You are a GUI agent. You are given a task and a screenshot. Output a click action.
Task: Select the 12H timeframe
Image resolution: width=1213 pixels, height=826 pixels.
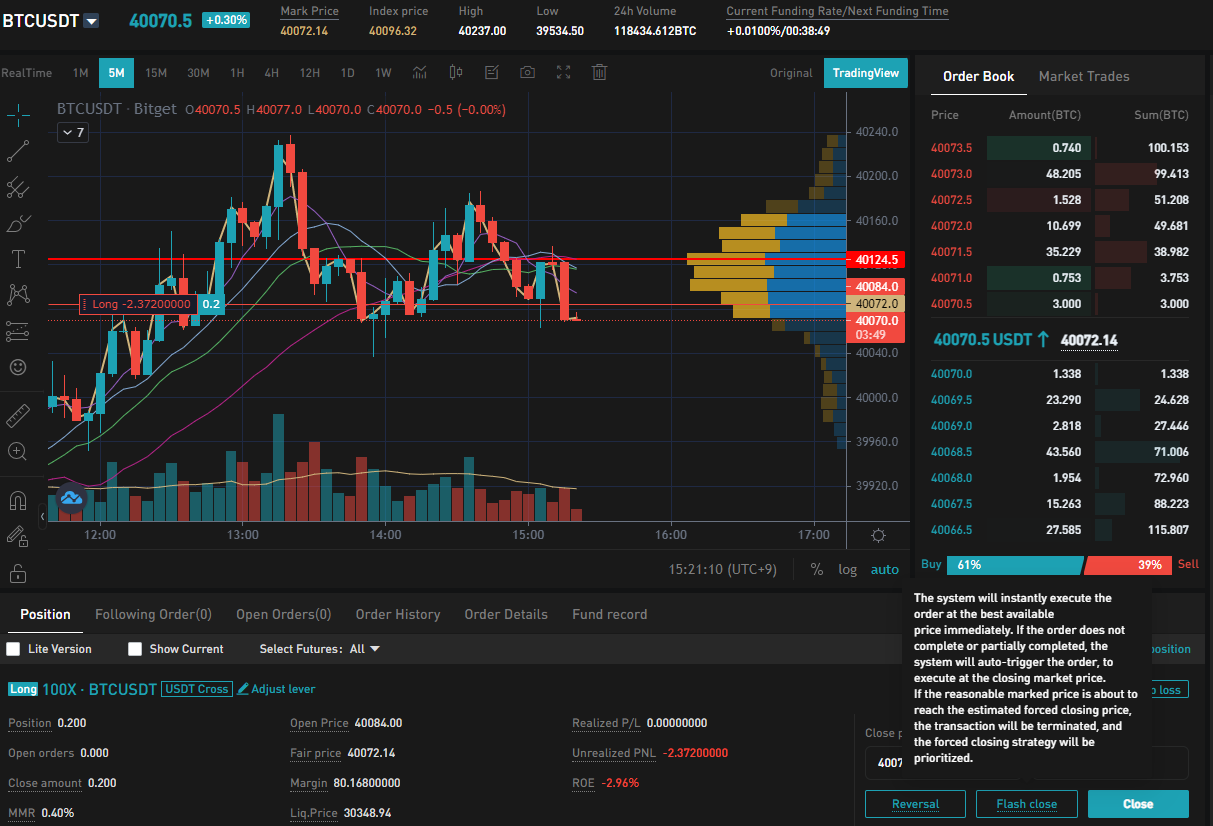coord(309,73)
